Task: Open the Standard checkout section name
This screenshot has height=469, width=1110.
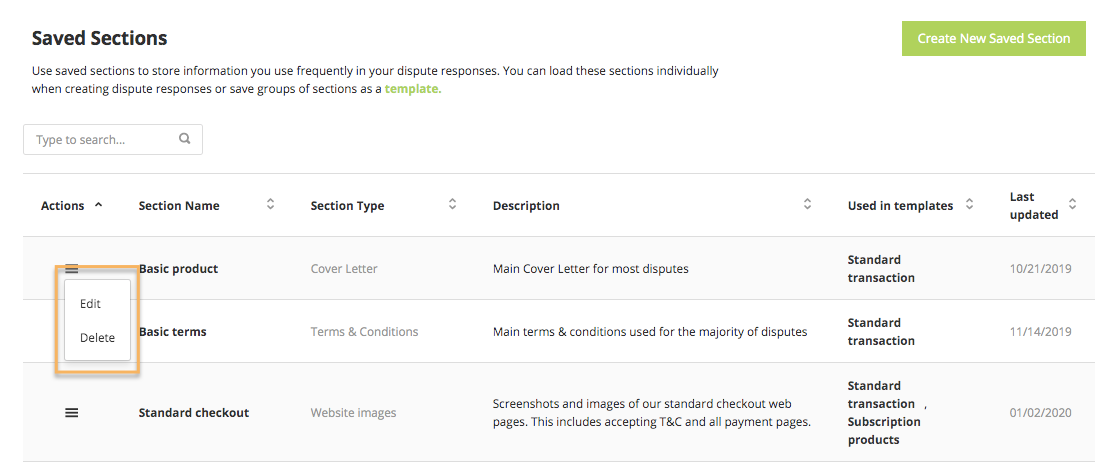Action: pyautogui.click(x=193, y=412)
